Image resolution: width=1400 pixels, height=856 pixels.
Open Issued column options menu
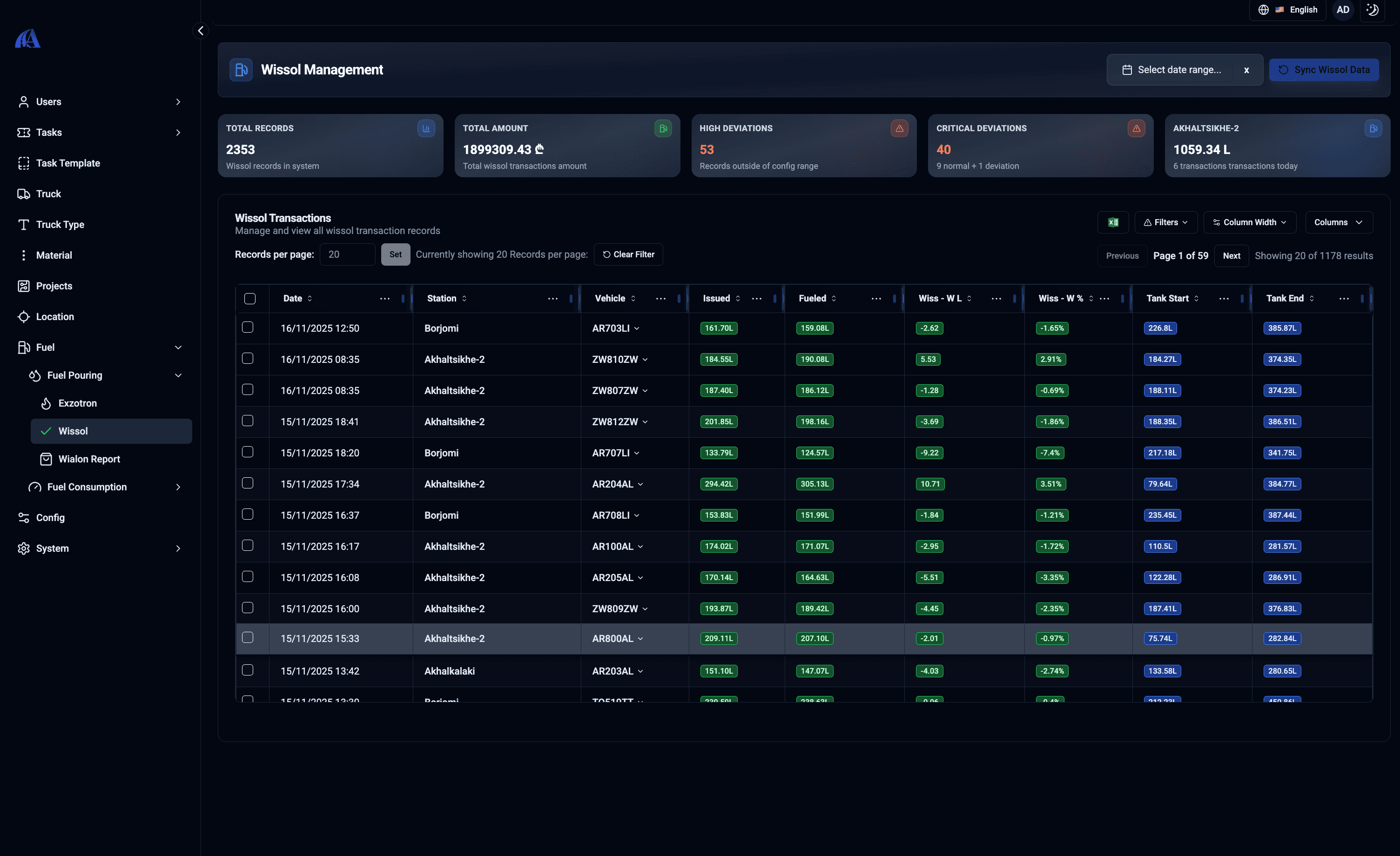(x=757, y=299)
